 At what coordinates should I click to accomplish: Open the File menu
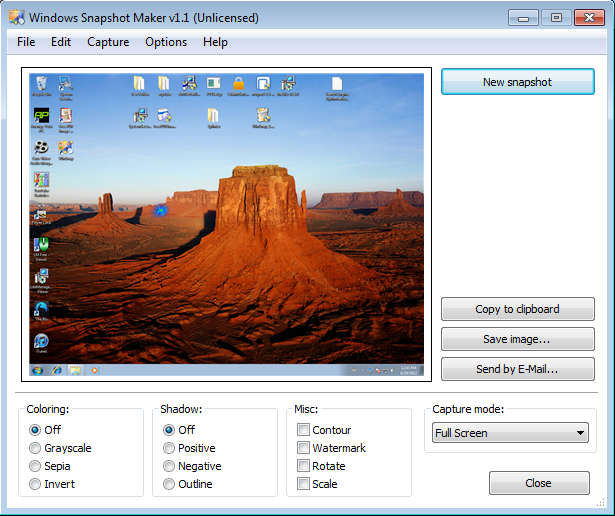pyautogui.click(x=26, y=42)
